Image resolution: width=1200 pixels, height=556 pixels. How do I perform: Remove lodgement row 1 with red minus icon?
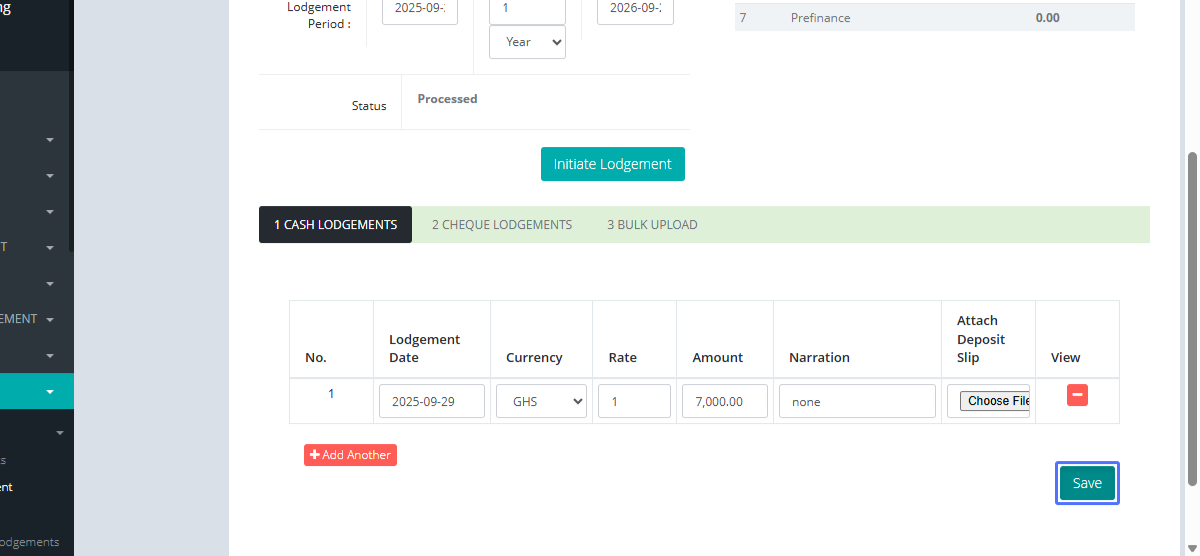coord(1077,395)
